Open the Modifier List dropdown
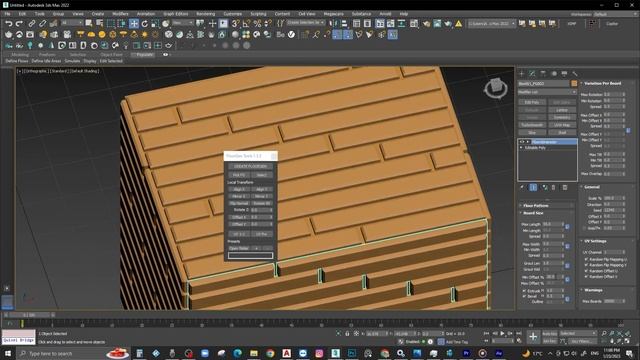Viewport: 640px width, 360px height. [x=547, y=92]
